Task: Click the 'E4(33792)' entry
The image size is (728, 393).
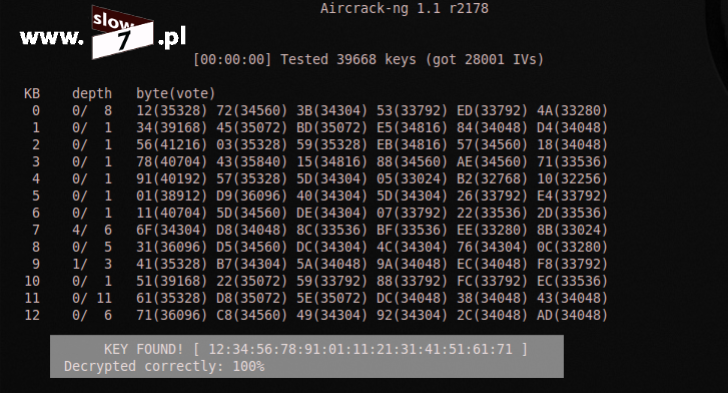Action: tap(572, 196)
